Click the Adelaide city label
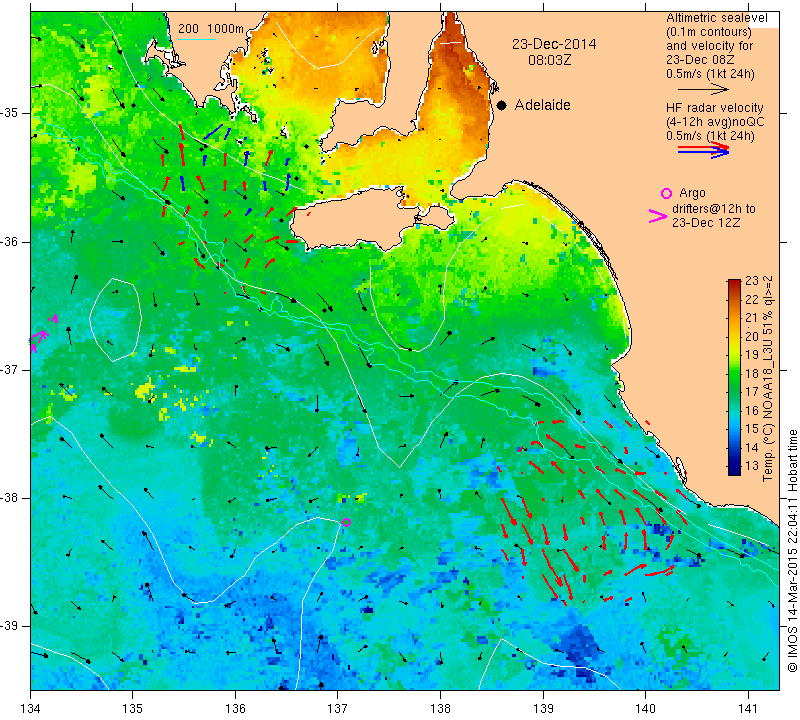 542,105
